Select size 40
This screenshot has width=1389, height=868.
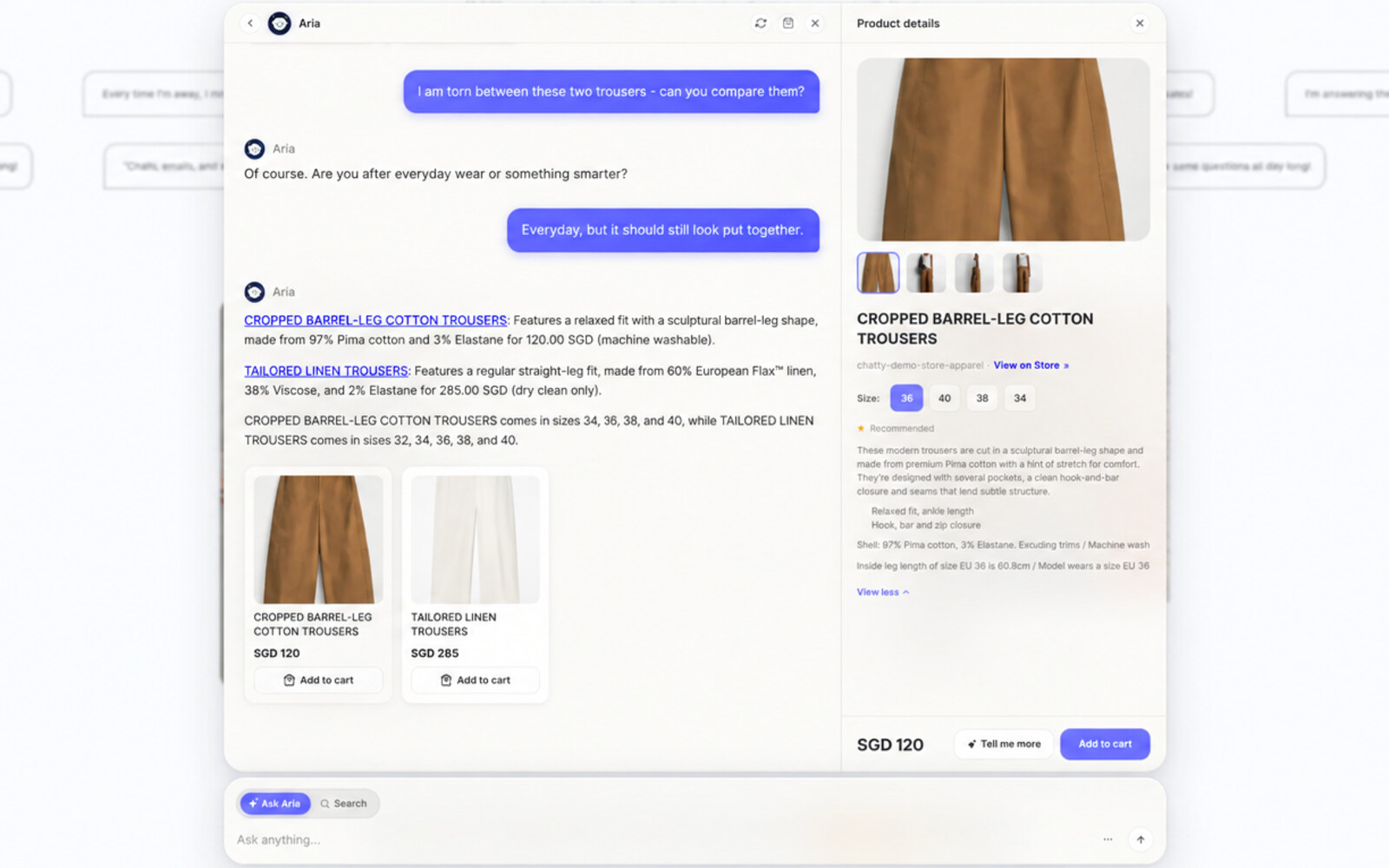coord(945,398)
